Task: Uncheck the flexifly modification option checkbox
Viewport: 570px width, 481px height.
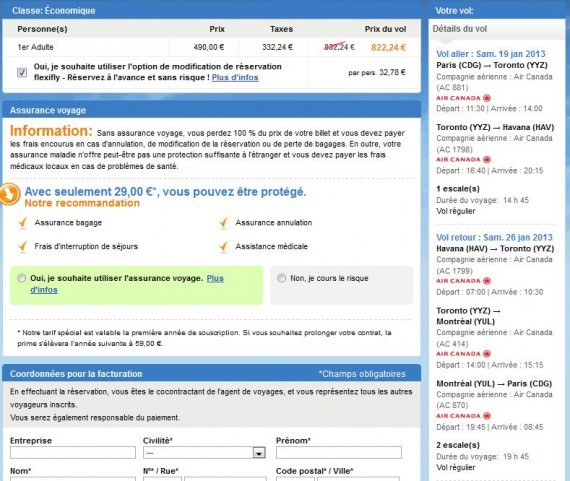Action: coord(22,72)
